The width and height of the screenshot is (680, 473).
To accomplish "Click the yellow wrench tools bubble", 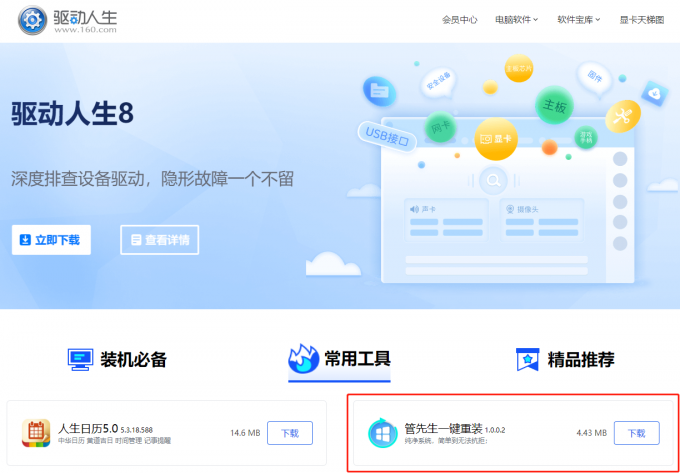I will (x=623, y=116).
